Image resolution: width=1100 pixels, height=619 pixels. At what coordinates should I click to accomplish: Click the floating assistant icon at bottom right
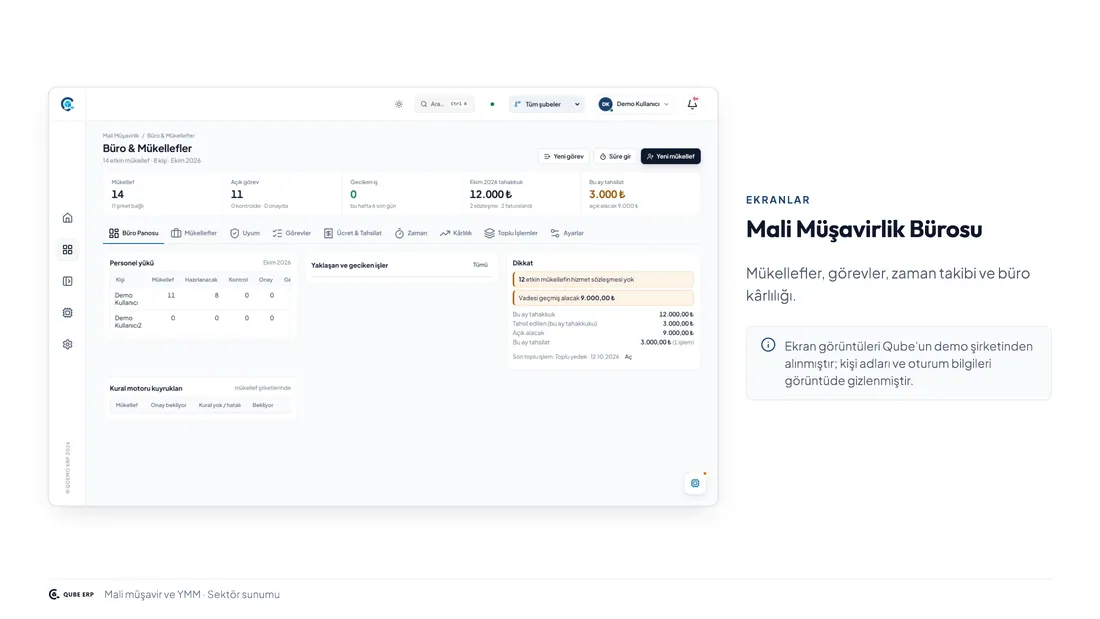click(x=695, y=484)
